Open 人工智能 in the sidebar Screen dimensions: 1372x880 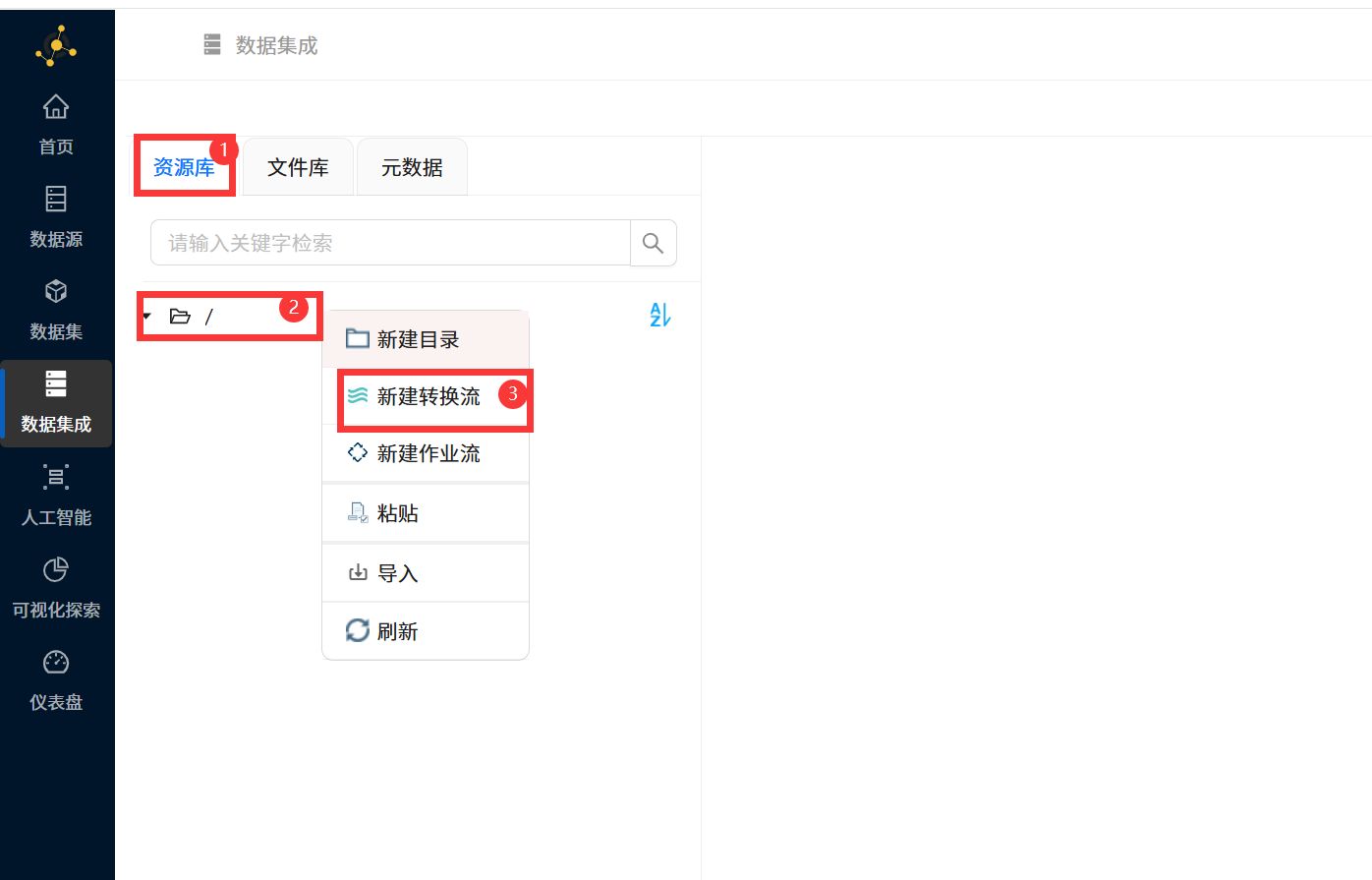(56, 496)
